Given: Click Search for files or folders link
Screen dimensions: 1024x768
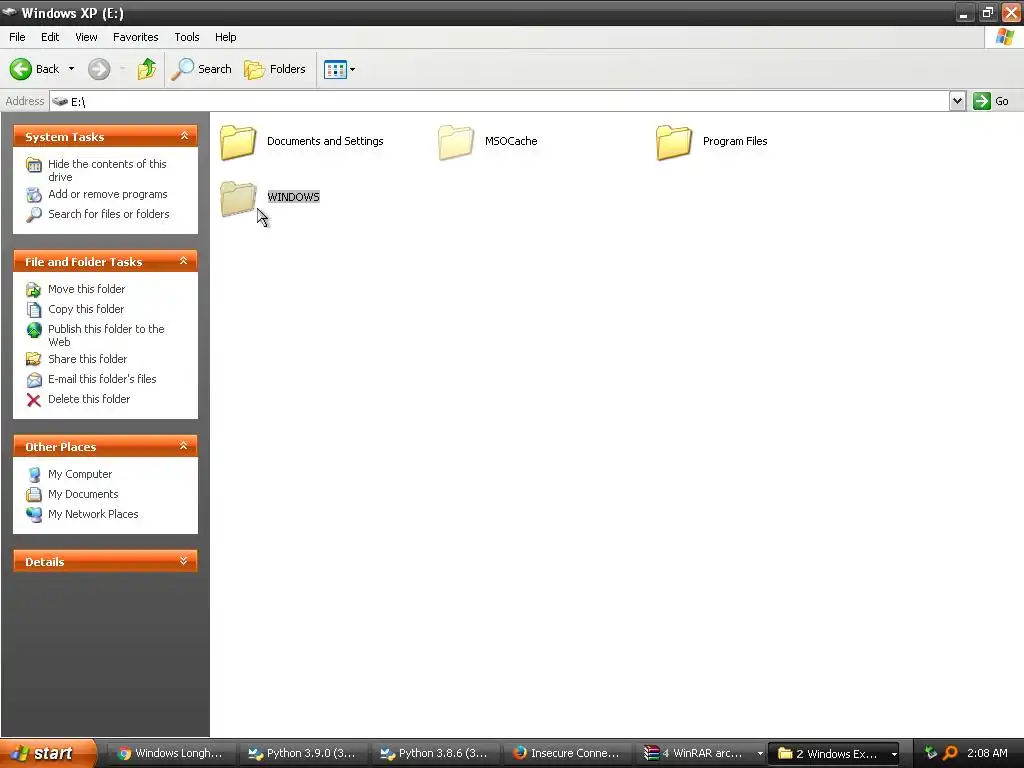Looking at the screenshot, I should [x=108, y=214].
